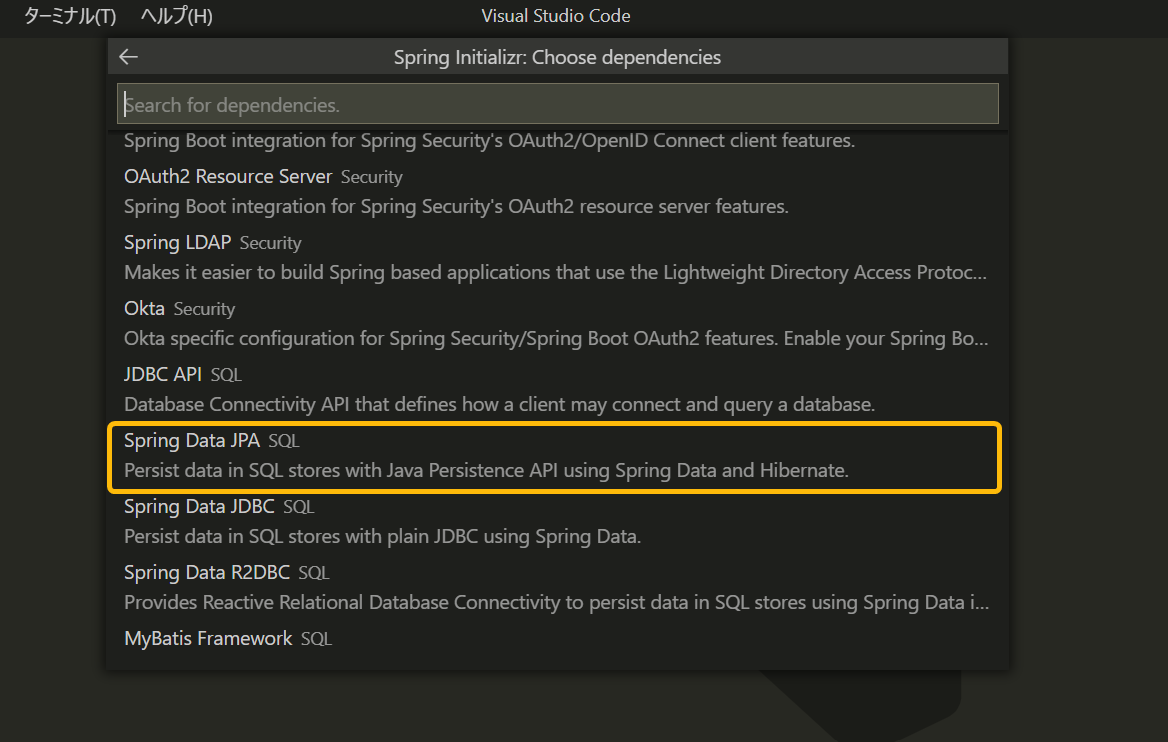
Task: Select the OAuth2 Resource Server dependency
Action: tap(228, 177)
